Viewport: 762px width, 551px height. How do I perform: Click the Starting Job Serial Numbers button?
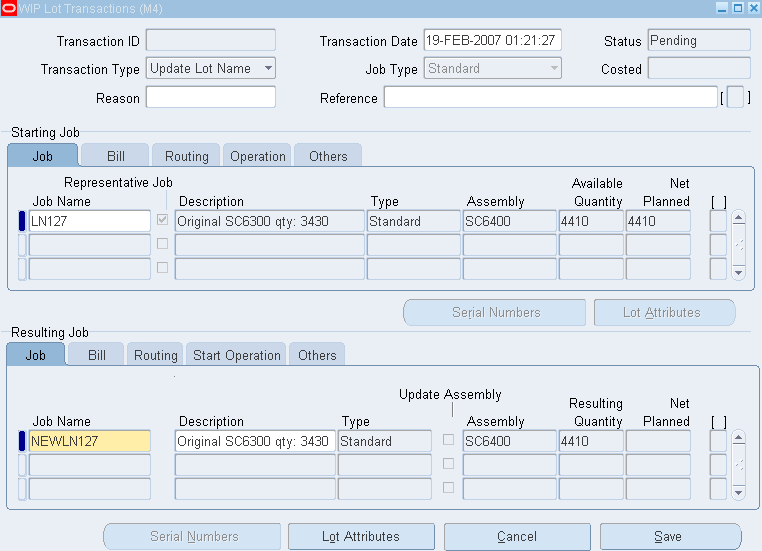coord(495,312)
